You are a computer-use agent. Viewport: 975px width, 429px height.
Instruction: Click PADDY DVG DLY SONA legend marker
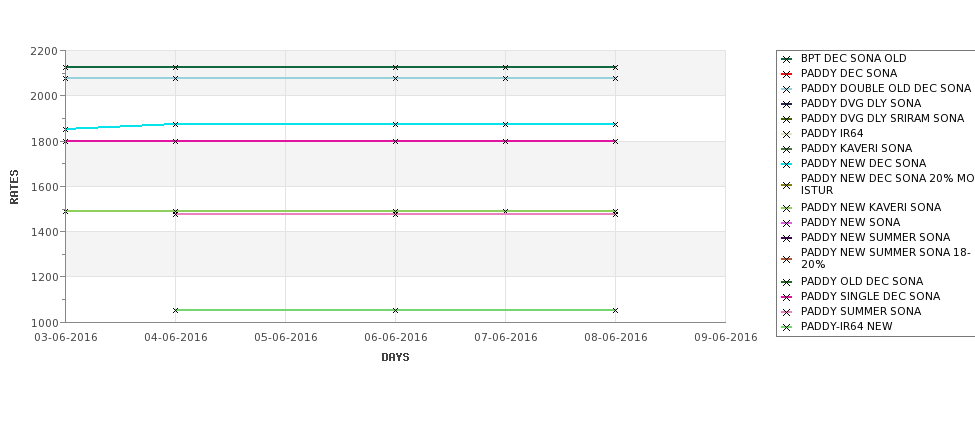(x=787, y=104)
